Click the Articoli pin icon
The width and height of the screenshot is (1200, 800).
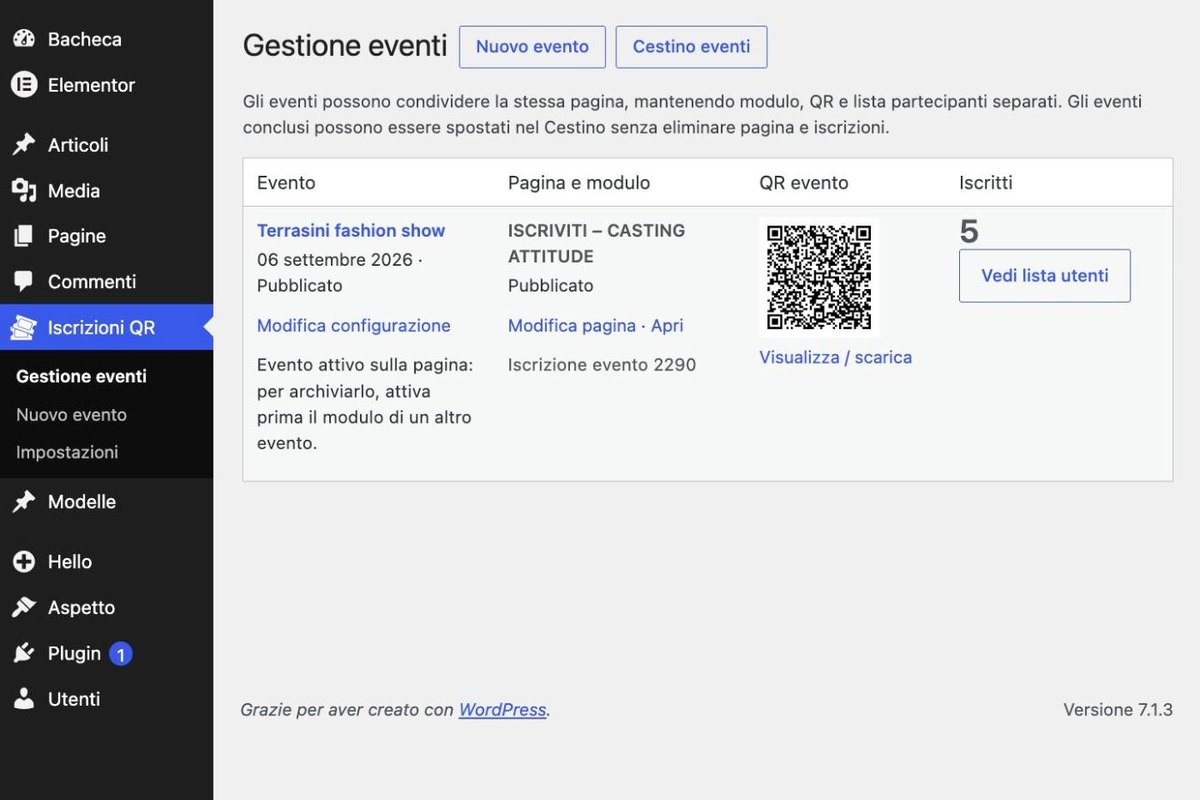pyautogui.click(x=24, y=145)
